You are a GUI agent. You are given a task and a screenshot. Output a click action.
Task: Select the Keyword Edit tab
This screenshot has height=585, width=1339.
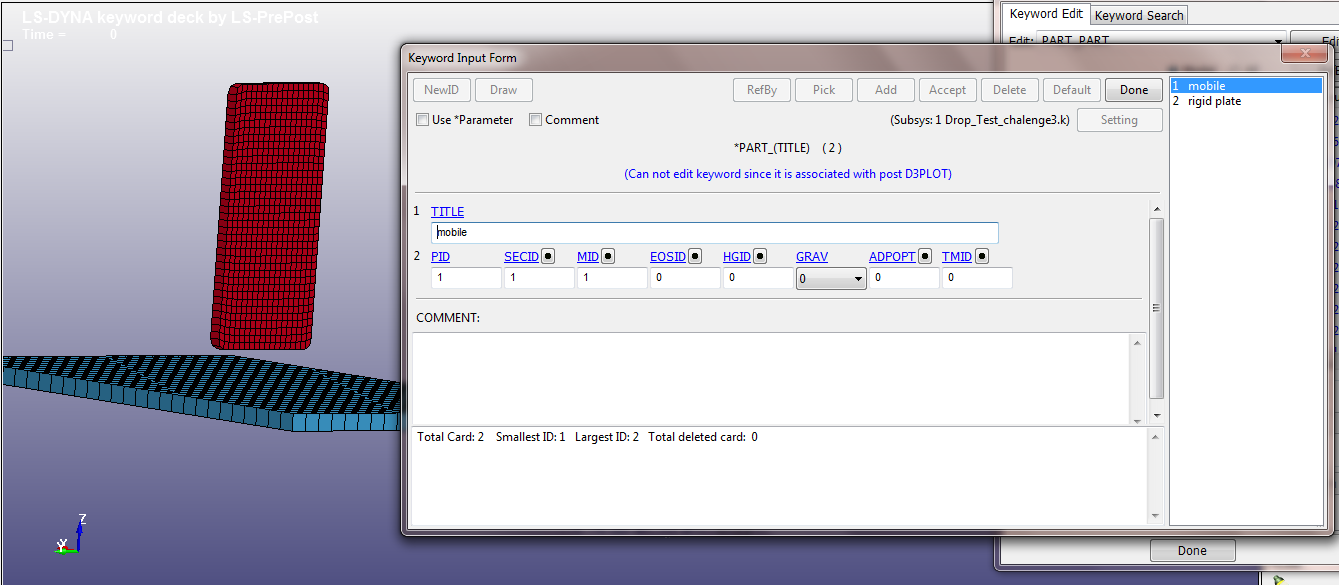coord(1045,14)
